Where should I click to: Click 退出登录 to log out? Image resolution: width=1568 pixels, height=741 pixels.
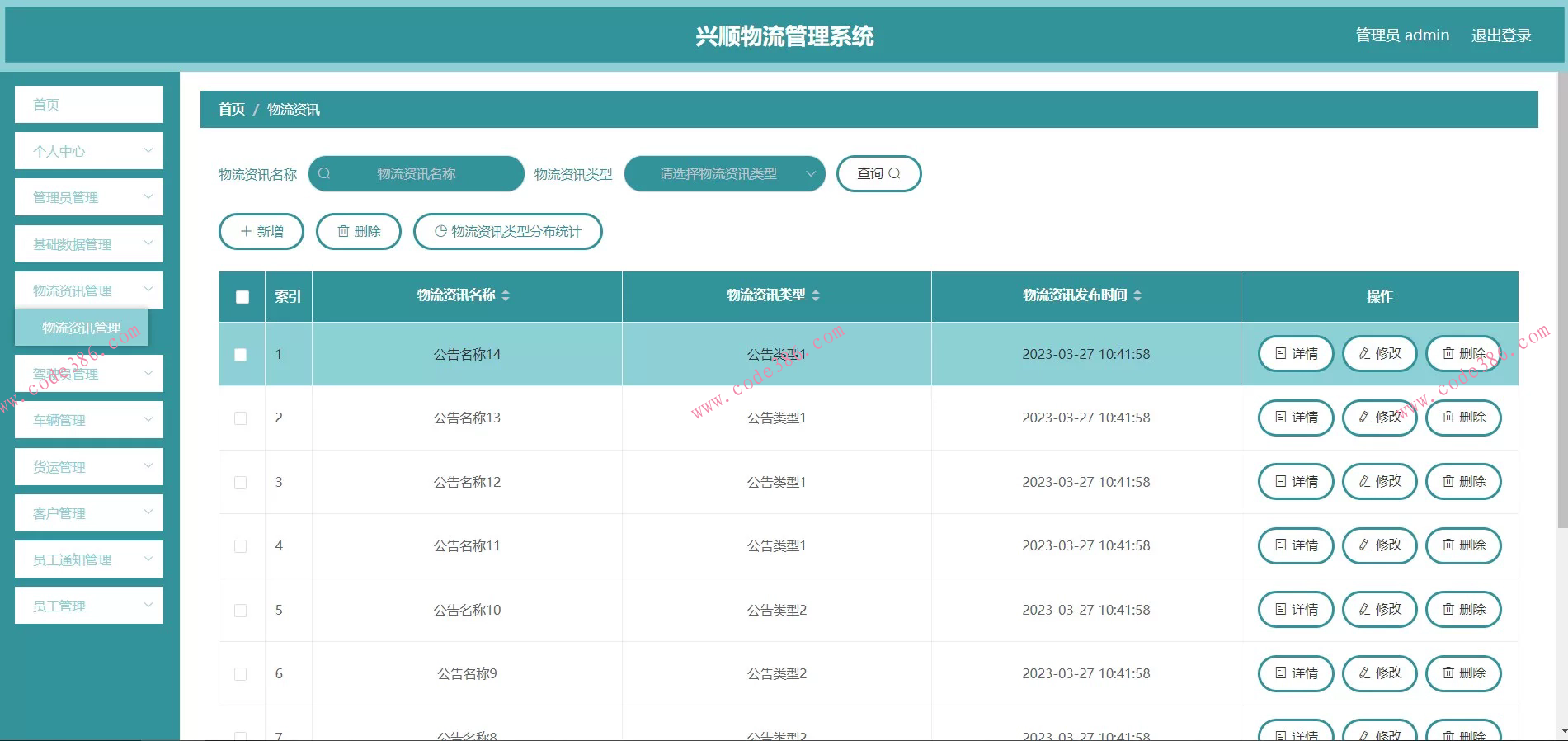pyautogui.click(x=1501, y=35)
